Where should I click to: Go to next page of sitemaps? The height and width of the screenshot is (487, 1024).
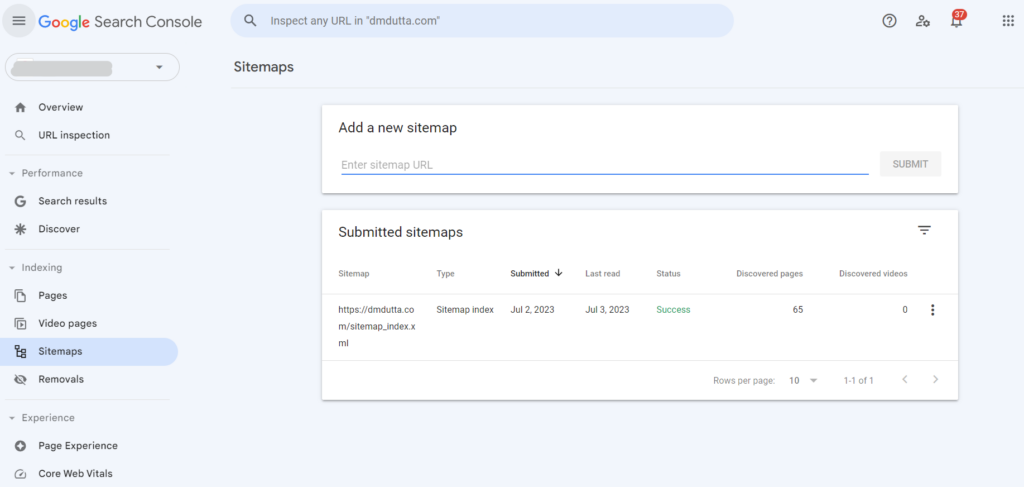coord(936,380)
